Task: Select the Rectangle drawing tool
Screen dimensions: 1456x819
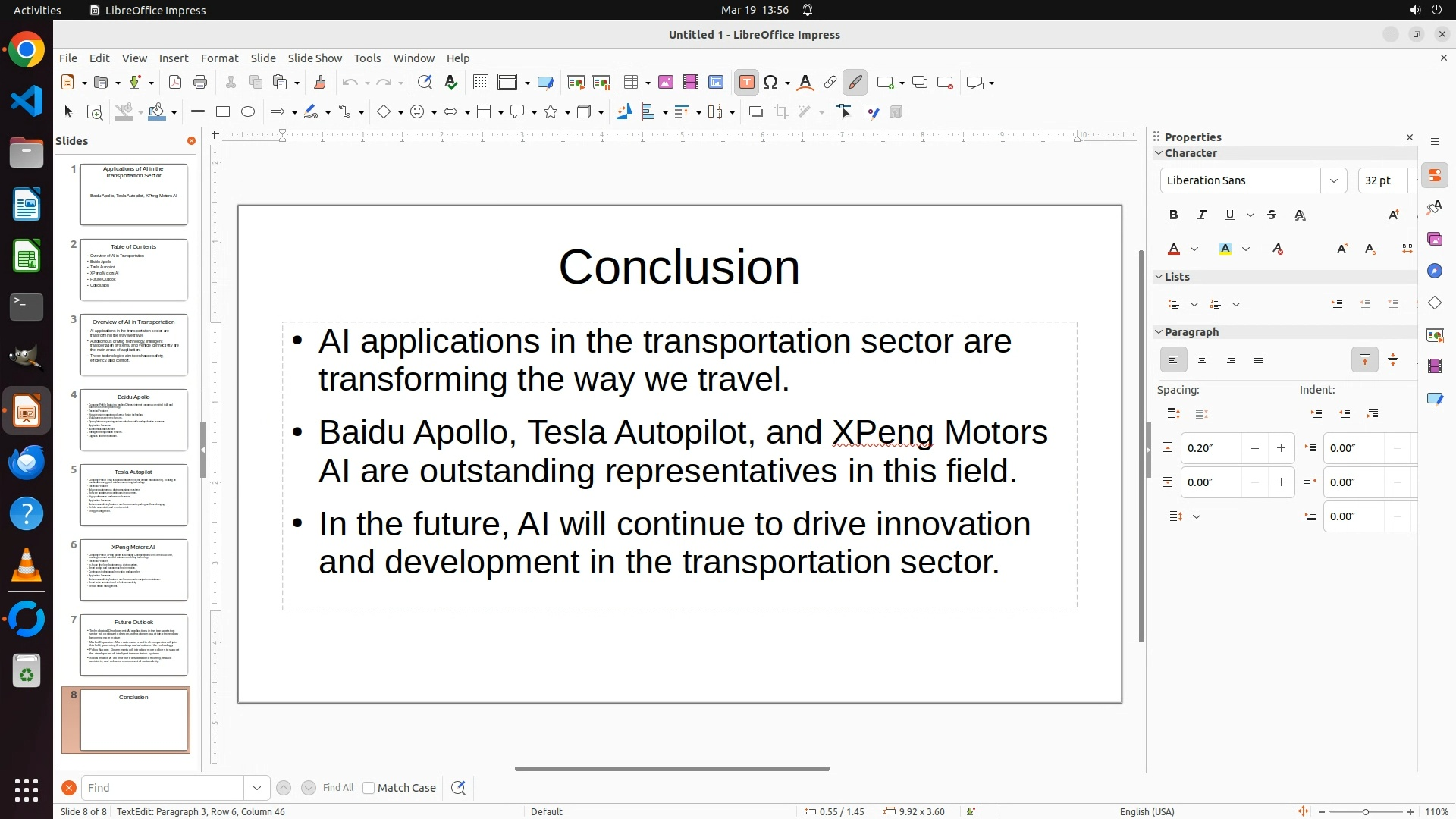Action: tap(222, 112)
